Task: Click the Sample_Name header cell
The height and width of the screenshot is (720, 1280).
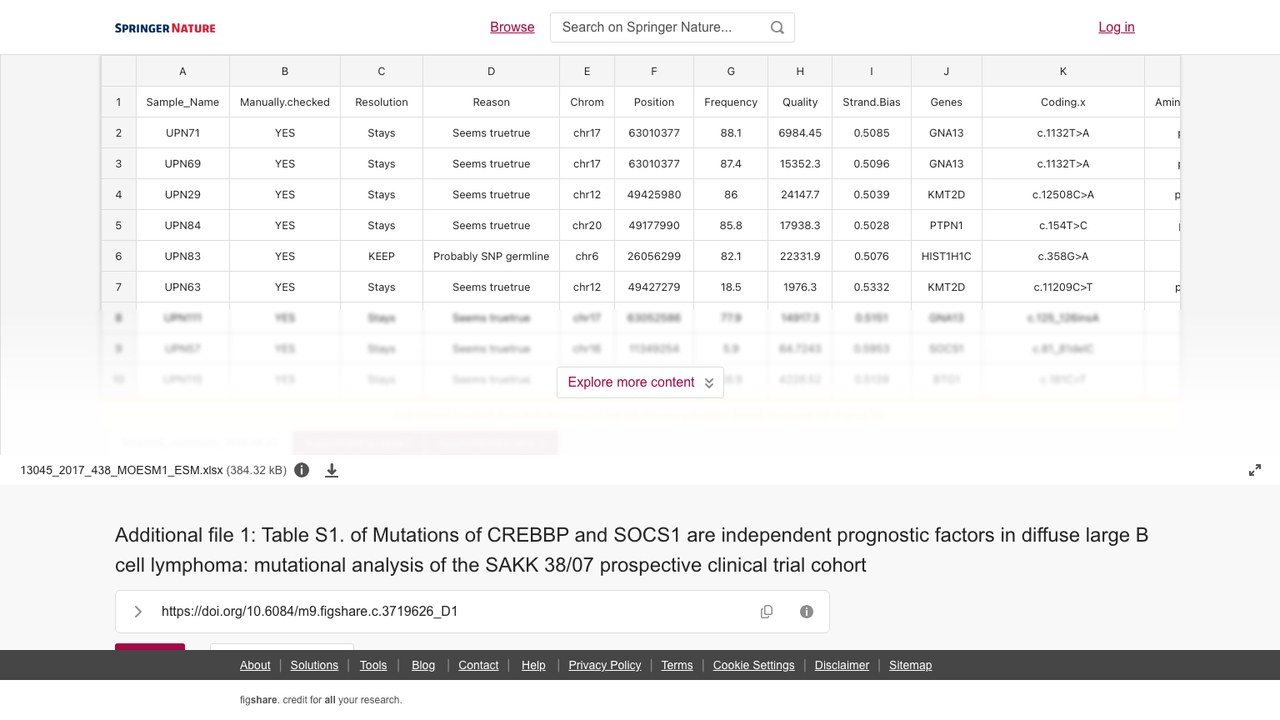Action: tap(183, 102)
